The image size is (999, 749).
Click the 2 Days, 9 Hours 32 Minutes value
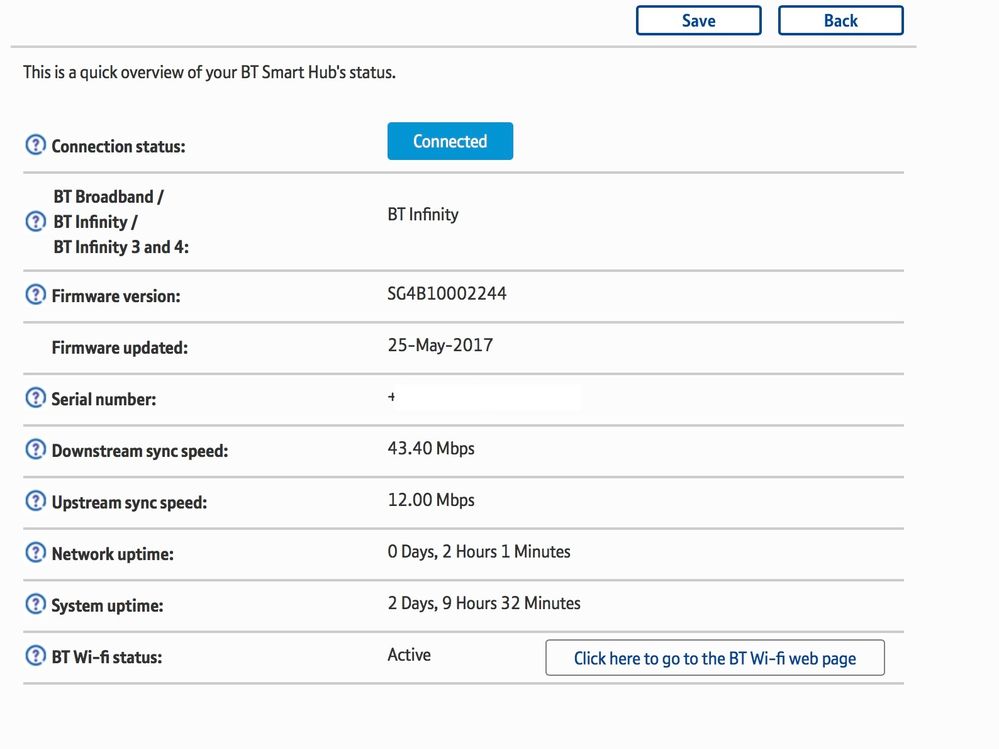pyautogui.click(x=484, y=603)
